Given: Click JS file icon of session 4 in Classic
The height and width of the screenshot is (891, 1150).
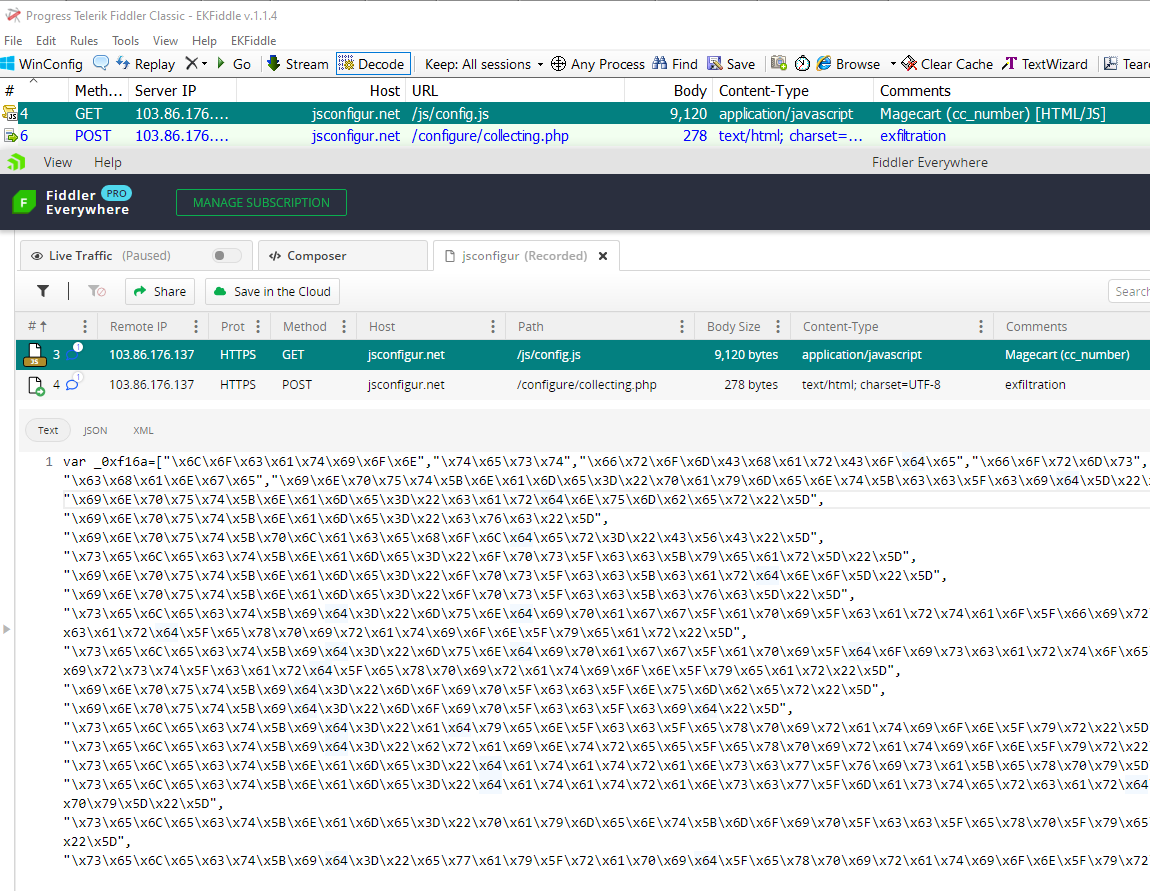Looking at the screenshot, I should point(10,113).
